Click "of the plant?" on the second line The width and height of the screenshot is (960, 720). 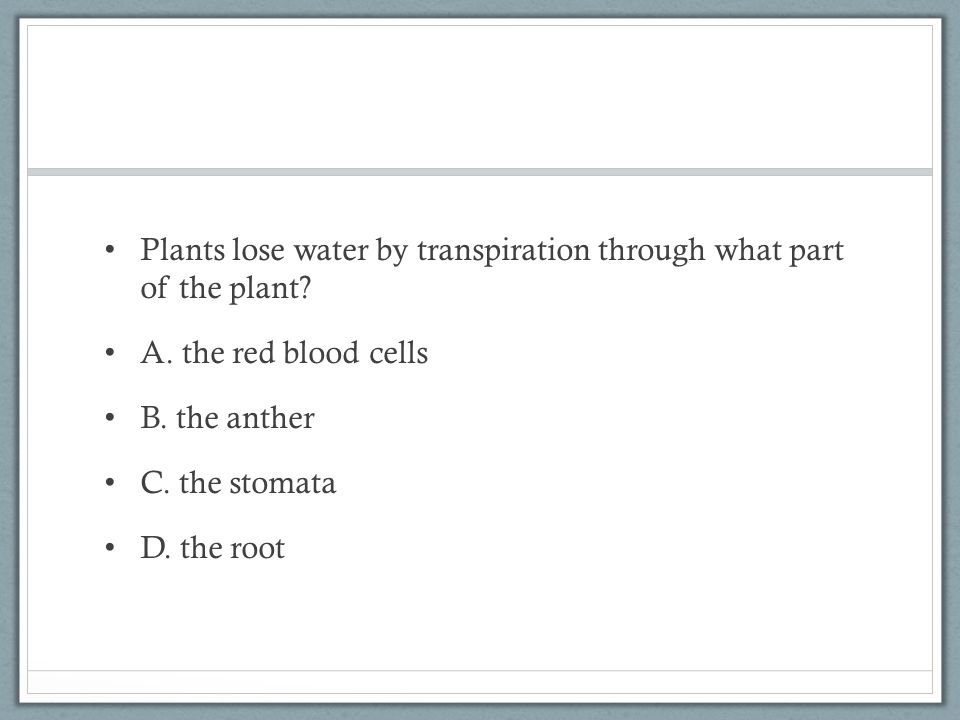coord(226,288)
